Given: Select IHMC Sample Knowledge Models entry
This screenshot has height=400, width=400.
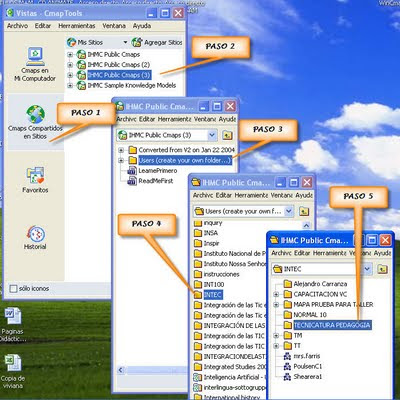Looking at the screenshot, I should point(132,85).
